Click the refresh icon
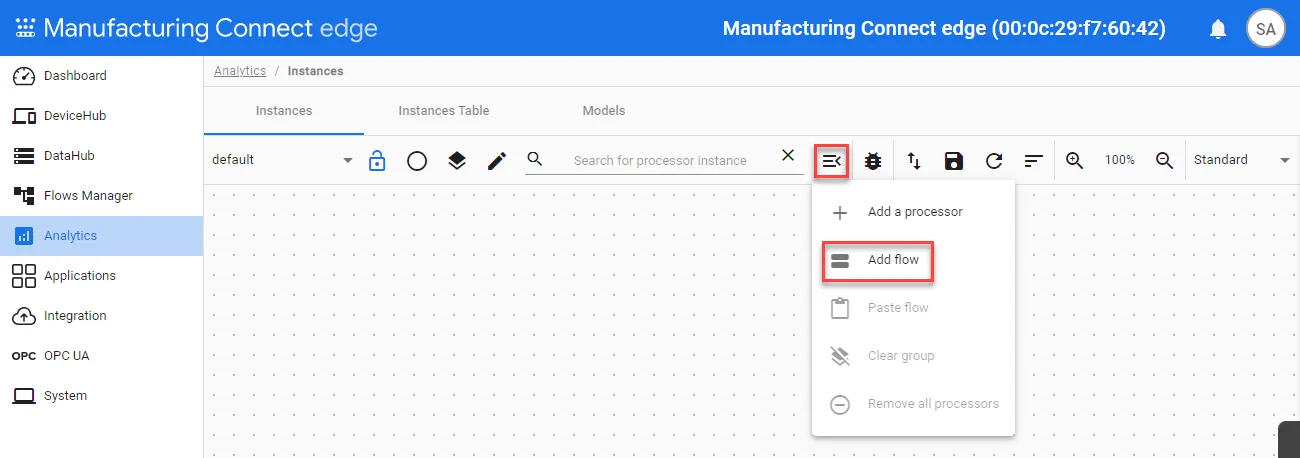This screenshot has height=458, width=1300. coord(994,160)
